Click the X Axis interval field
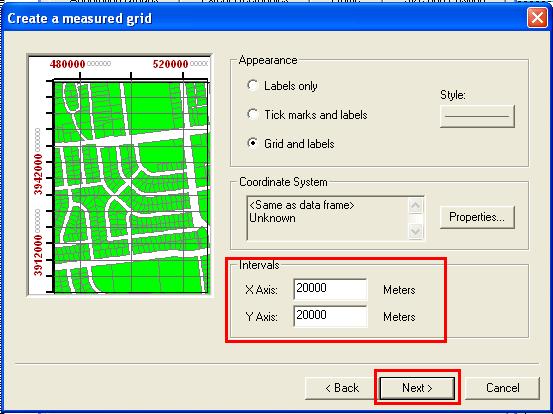The height and width of the screenshot is (414, 553). tap(330, 289)
